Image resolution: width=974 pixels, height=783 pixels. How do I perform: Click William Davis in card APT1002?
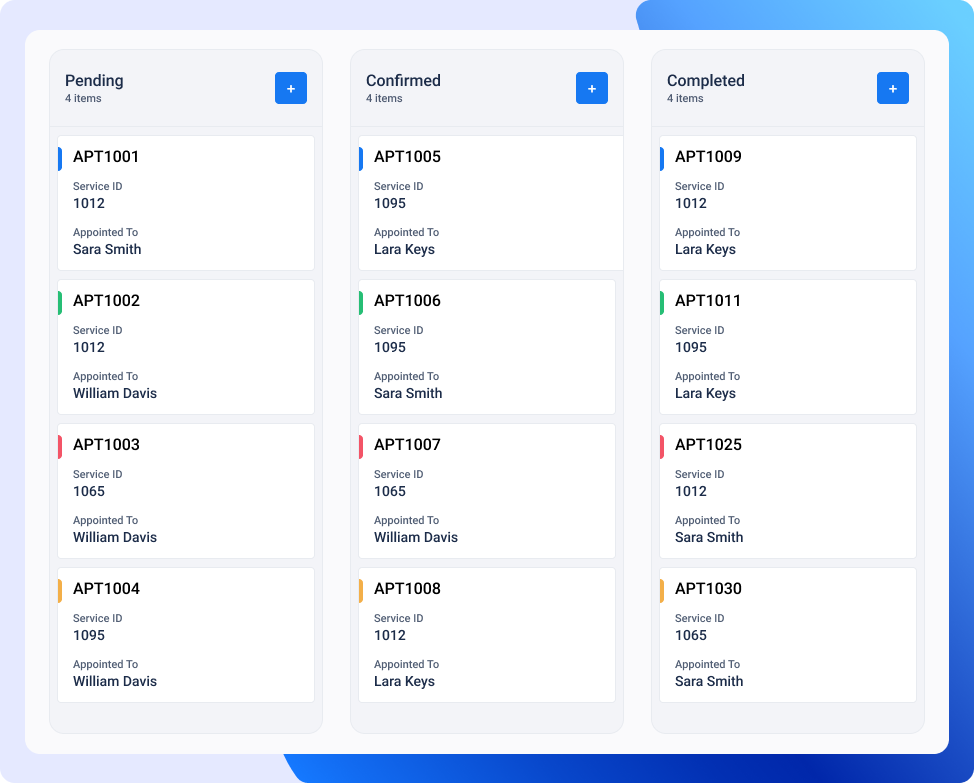tap(115, 393)
